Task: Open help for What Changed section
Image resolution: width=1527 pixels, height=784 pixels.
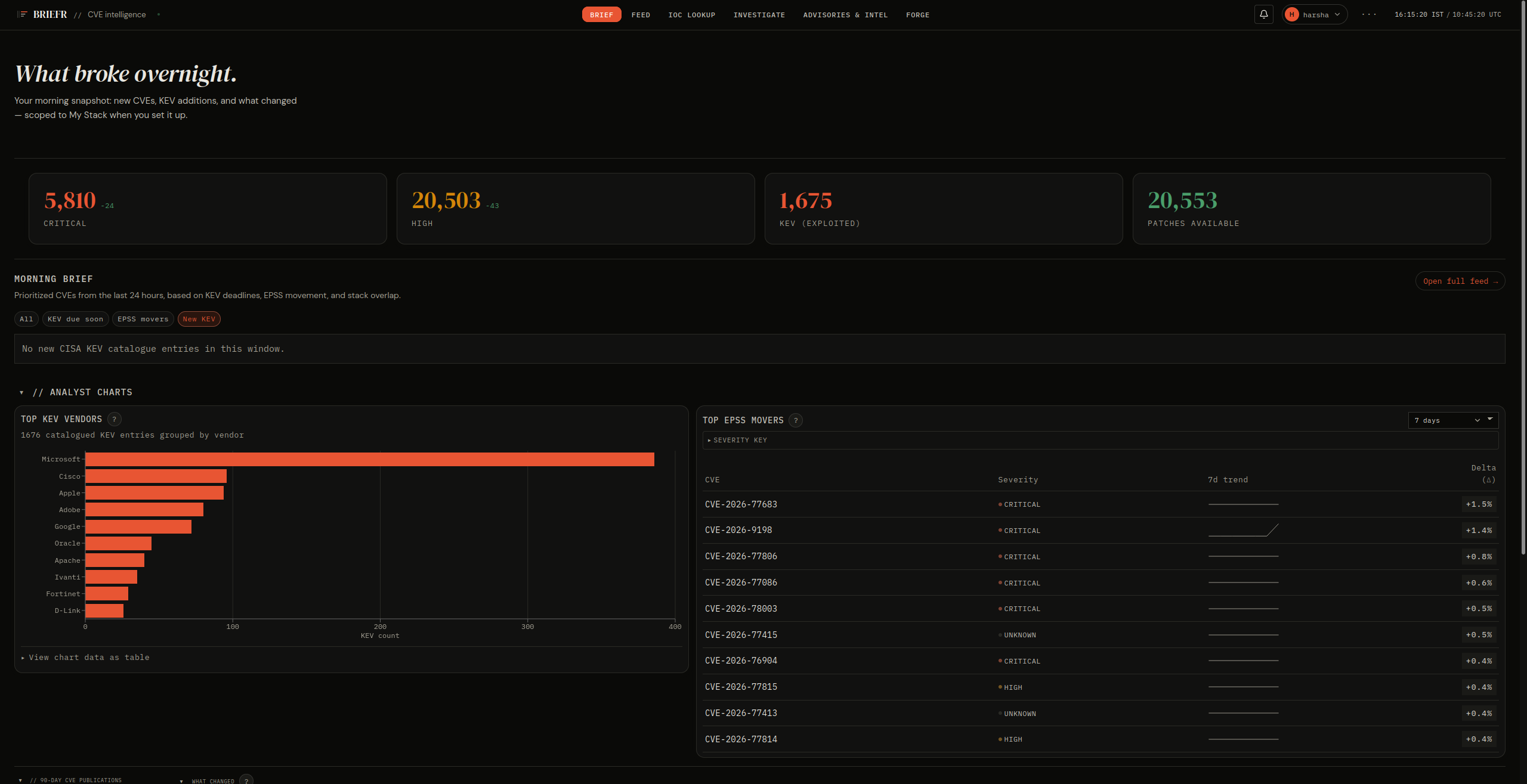Action: (246, 780)
